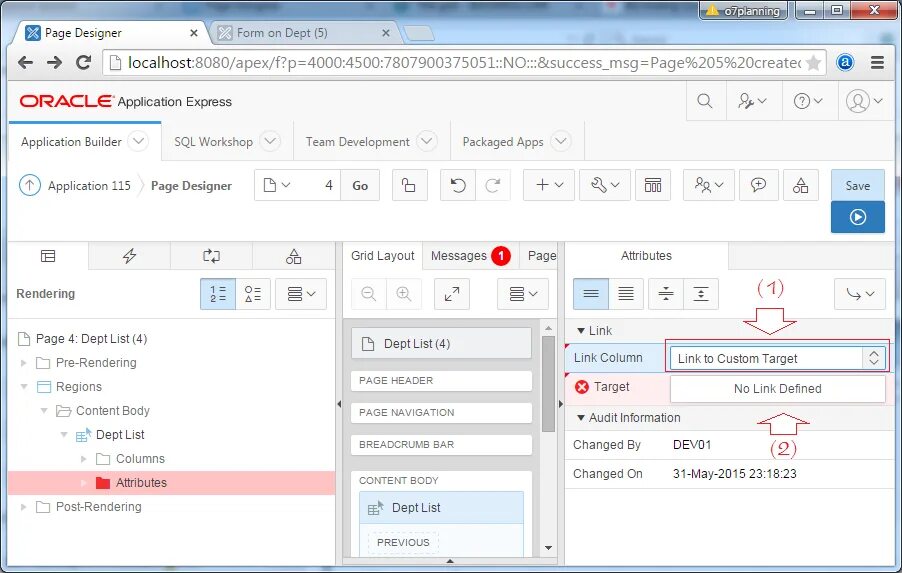Open the Component View icon
The width and height of the screenshot is (902, 573).
pos(653,185)
